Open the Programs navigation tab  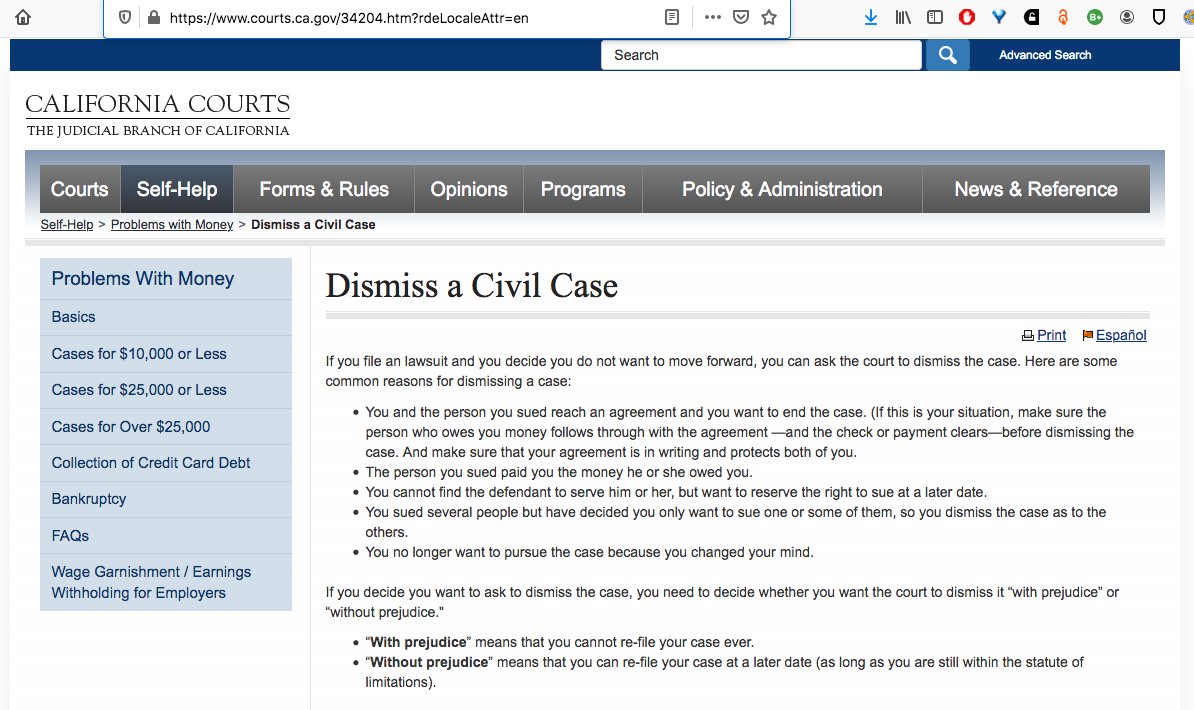(583, 189)
